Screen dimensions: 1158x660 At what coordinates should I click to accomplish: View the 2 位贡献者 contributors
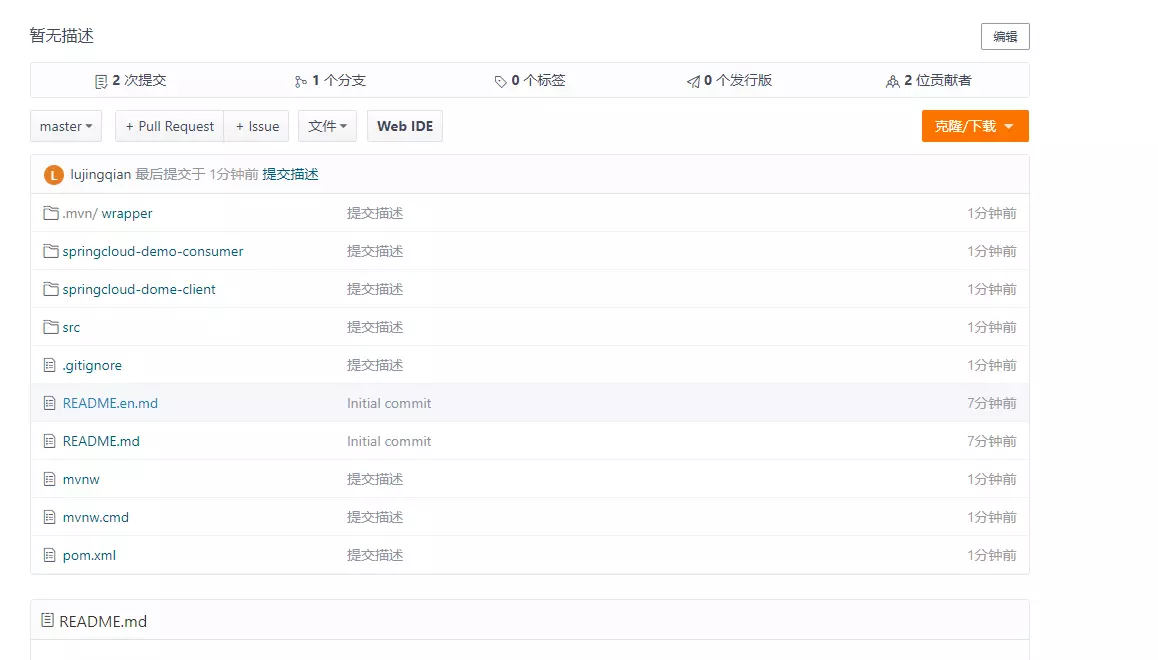pyautogui.click(x=929, y=80)
